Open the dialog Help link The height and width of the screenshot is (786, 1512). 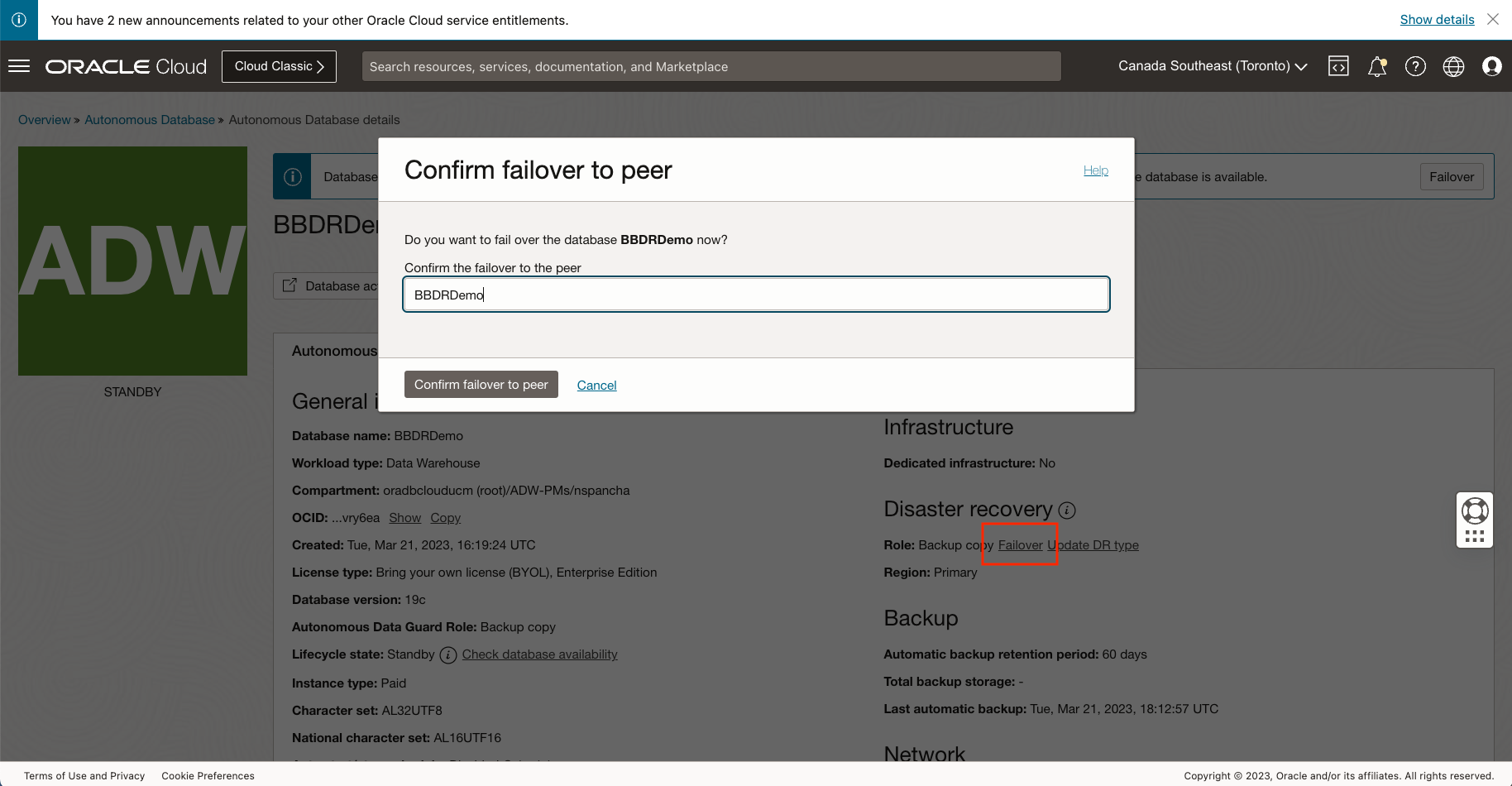tap(1096, 170)
